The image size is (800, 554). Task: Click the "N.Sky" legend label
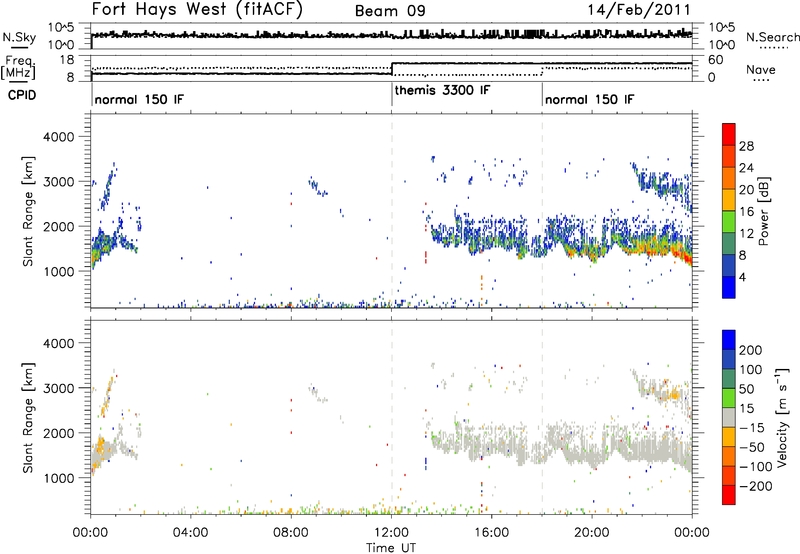click(x=19, y=37)
